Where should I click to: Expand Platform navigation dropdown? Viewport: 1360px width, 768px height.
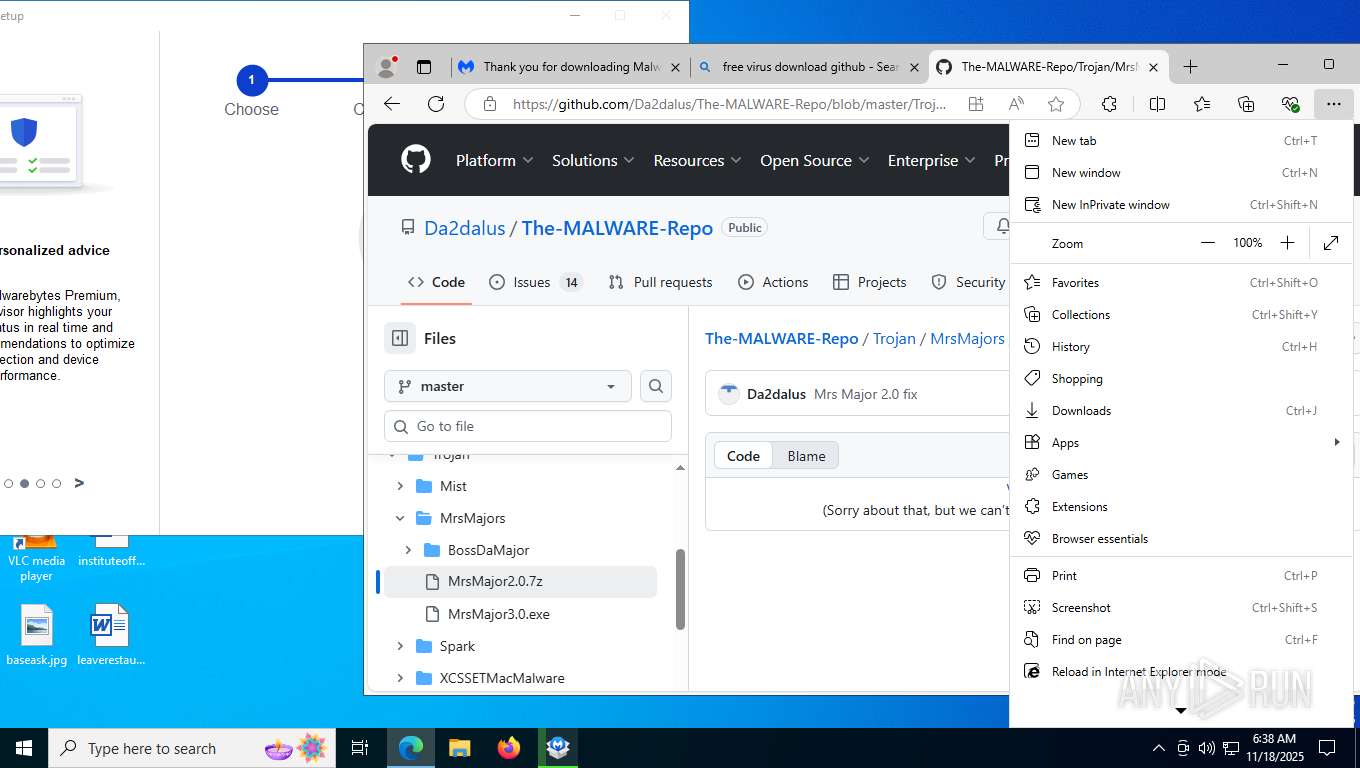[495, 160]
